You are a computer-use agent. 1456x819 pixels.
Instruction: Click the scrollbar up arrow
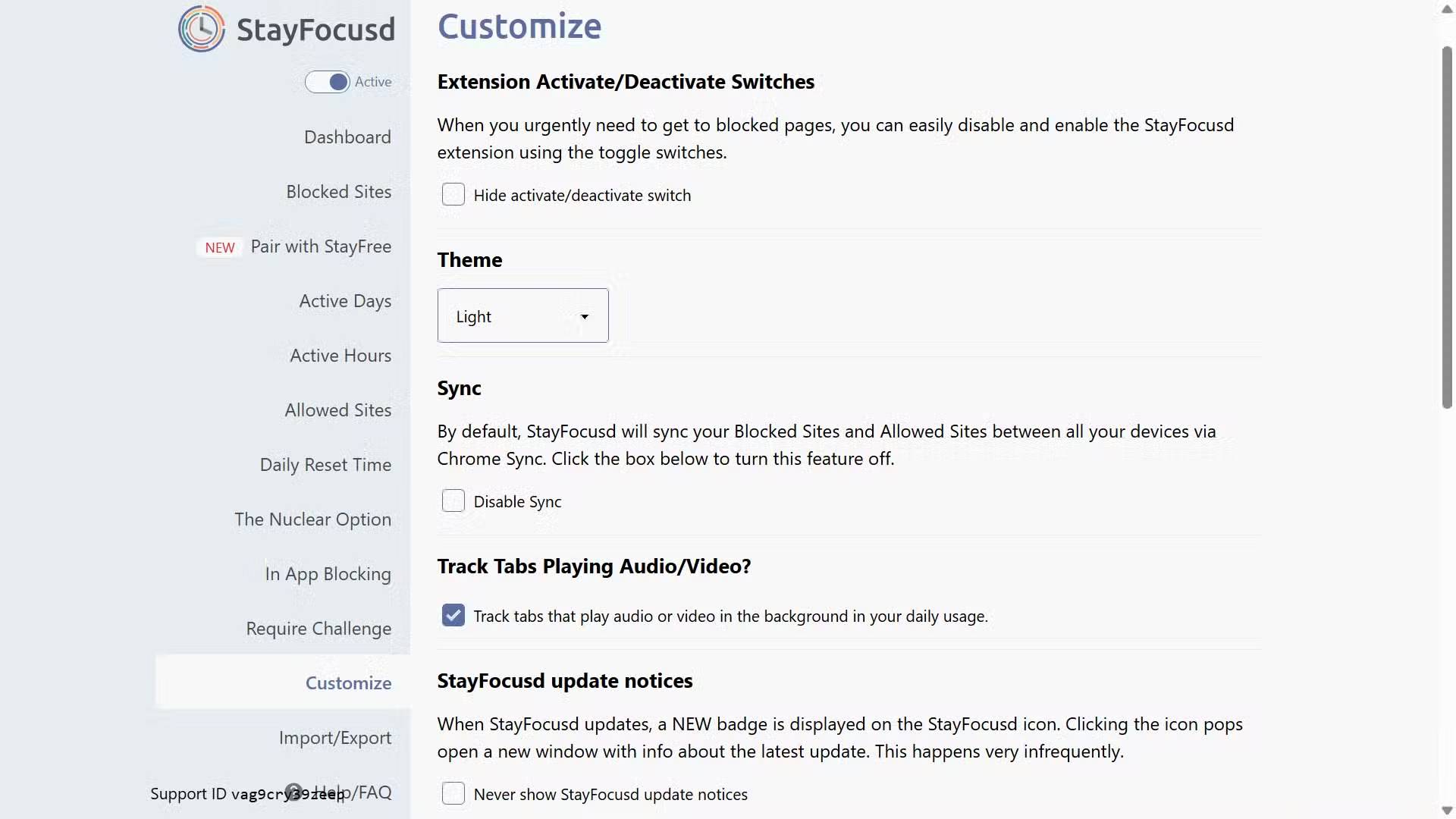[1447, 9]
